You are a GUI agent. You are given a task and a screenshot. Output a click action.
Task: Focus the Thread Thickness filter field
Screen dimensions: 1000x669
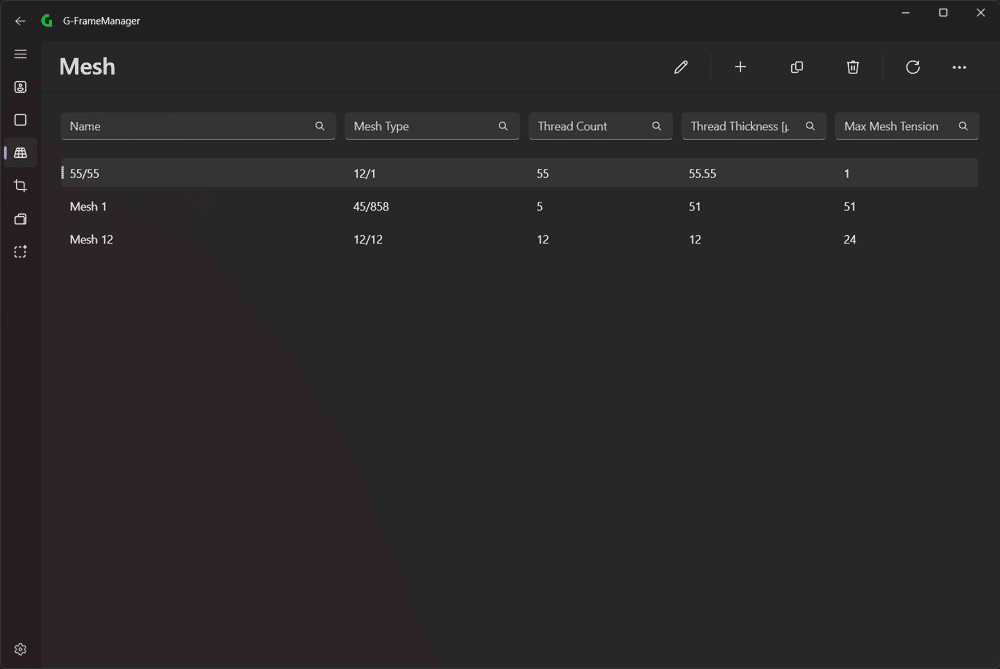pyautogui.click(x=754, y=126)
